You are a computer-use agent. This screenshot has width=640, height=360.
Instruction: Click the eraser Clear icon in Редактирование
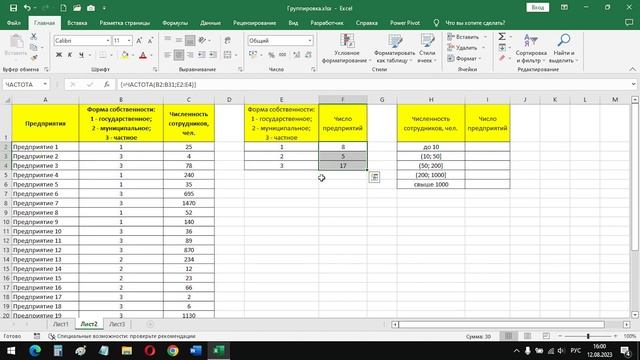click(502, 58)
